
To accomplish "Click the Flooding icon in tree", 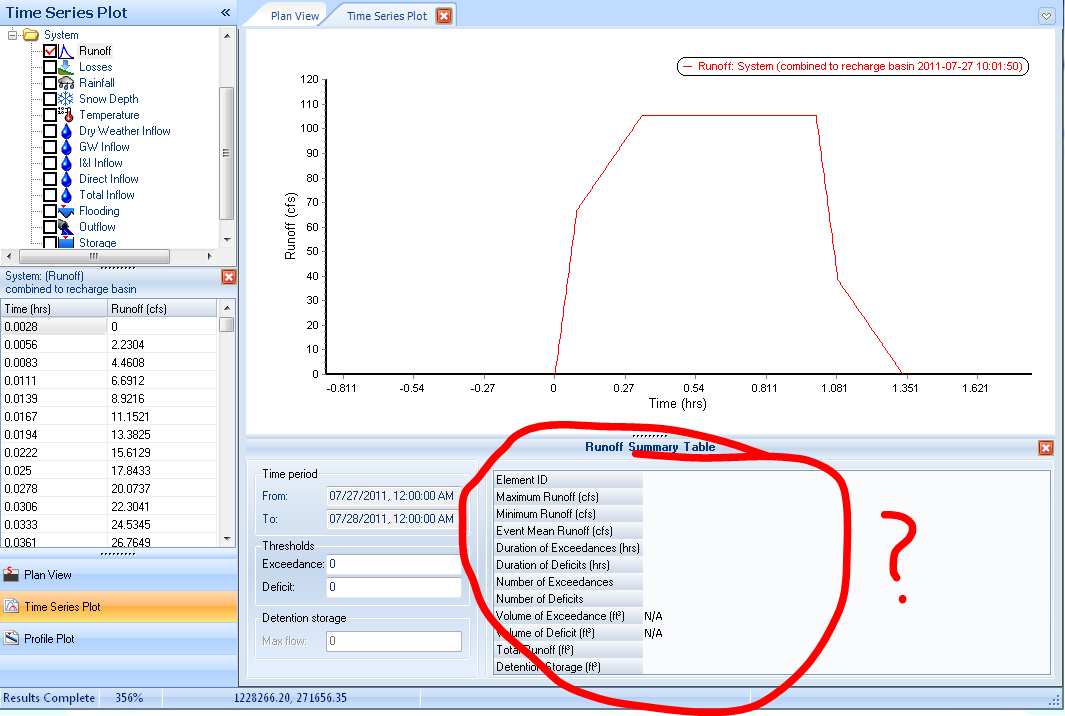I will pos(66,211).
